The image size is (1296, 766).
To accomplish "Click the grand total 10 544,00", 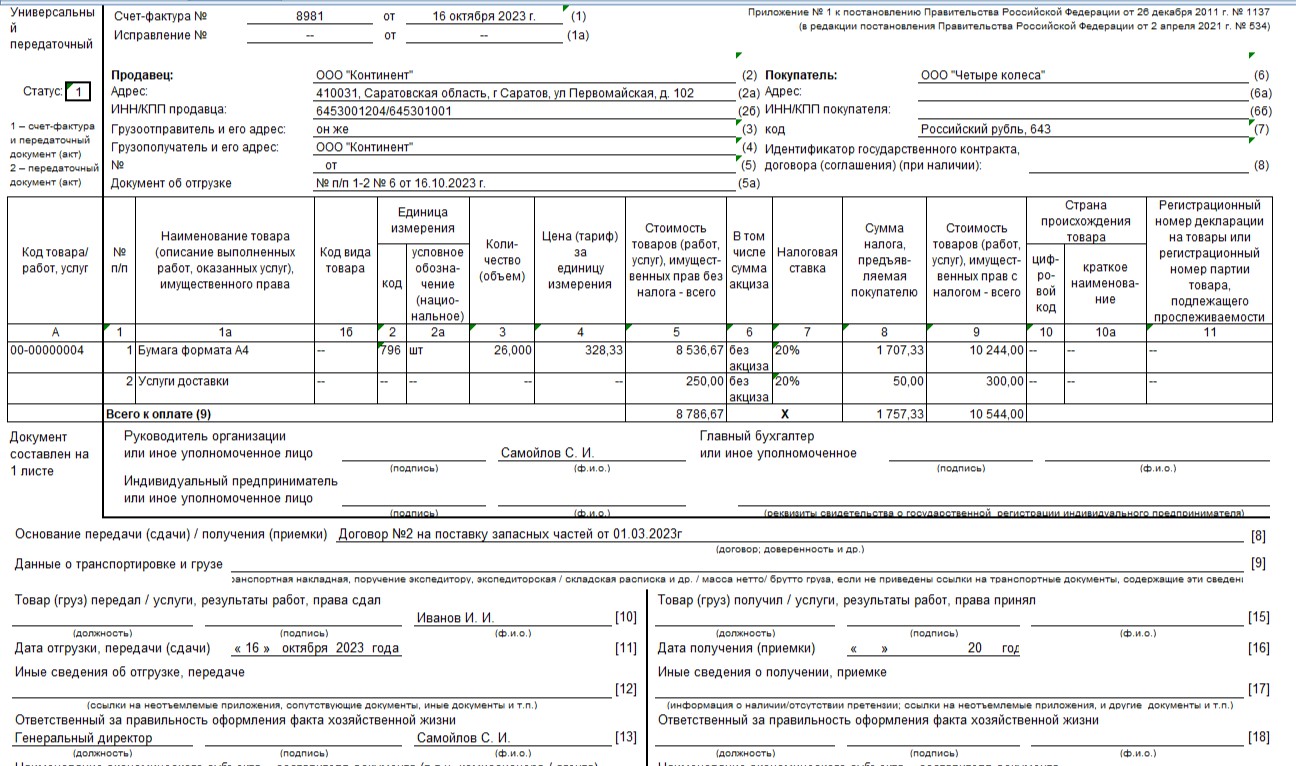I will 977,413.
